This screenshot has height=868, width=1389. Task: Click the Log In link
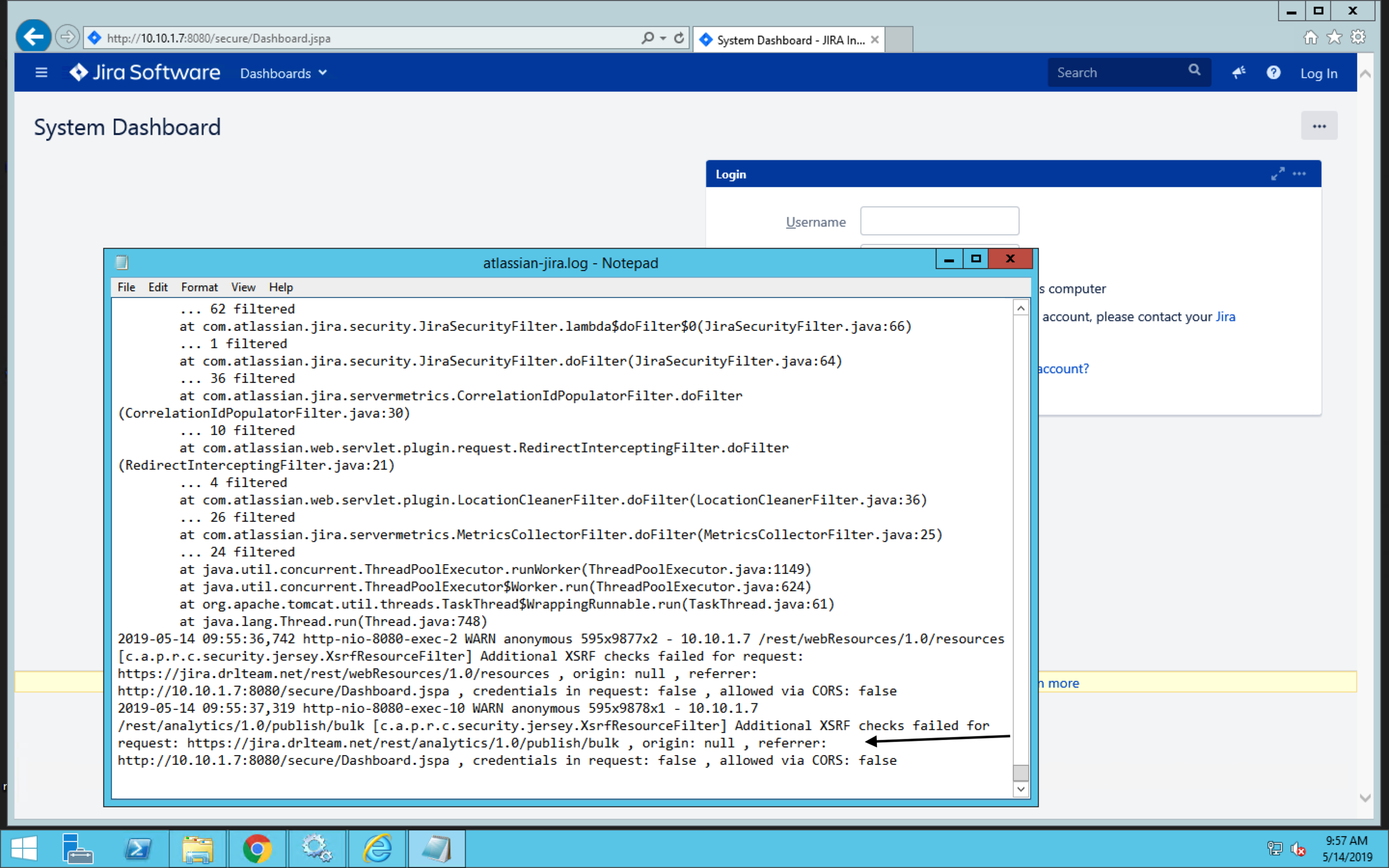(x=1319, y=73)
